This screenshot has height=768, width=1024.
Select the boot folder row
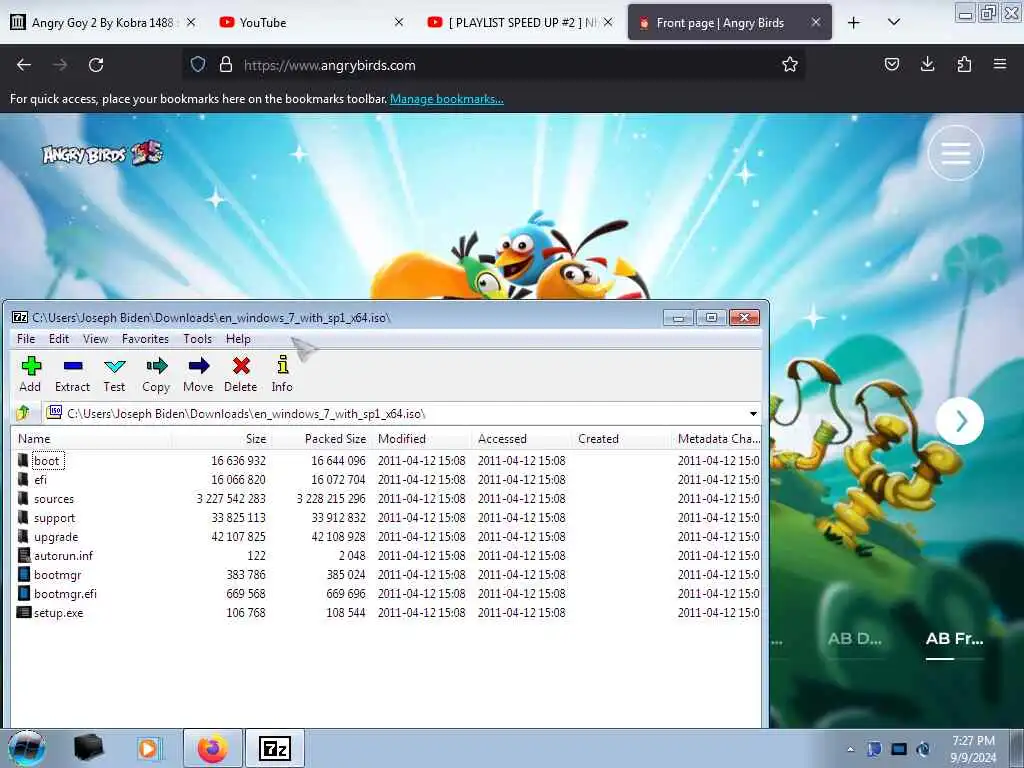387,460
